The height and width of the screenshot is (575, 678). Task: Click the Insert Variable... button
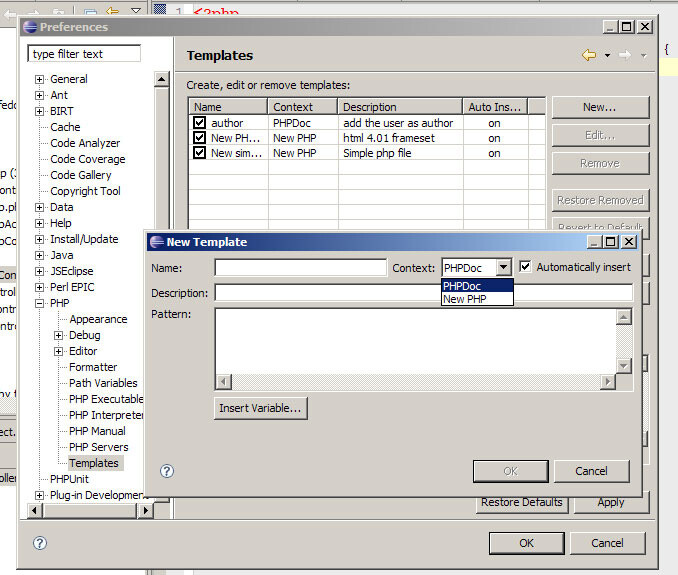260,408
